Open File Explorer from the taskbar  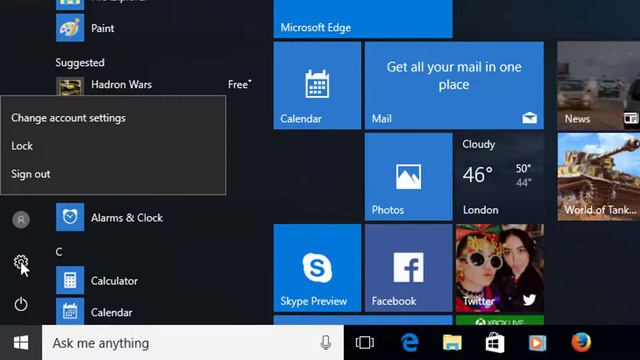[x=452, y=342]
